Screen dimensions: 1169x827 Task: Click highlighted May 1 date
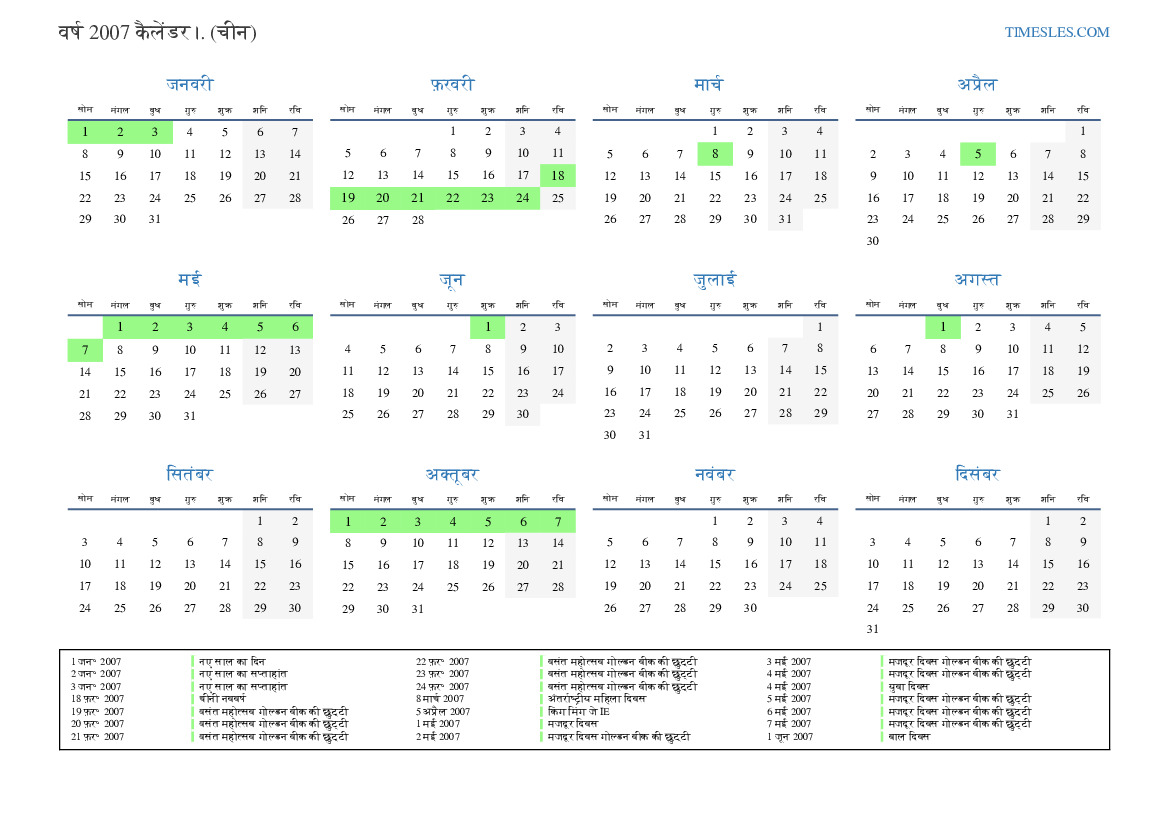pos(120,327)
